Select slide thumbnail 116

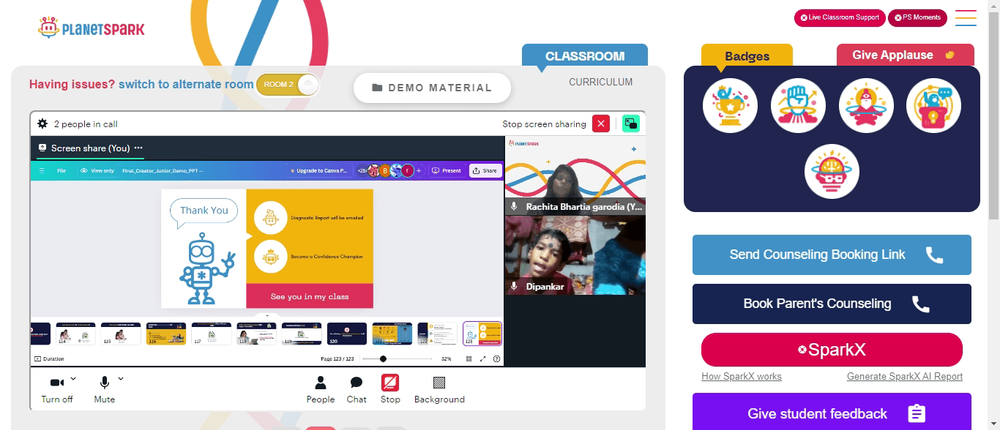click(166, 334)
